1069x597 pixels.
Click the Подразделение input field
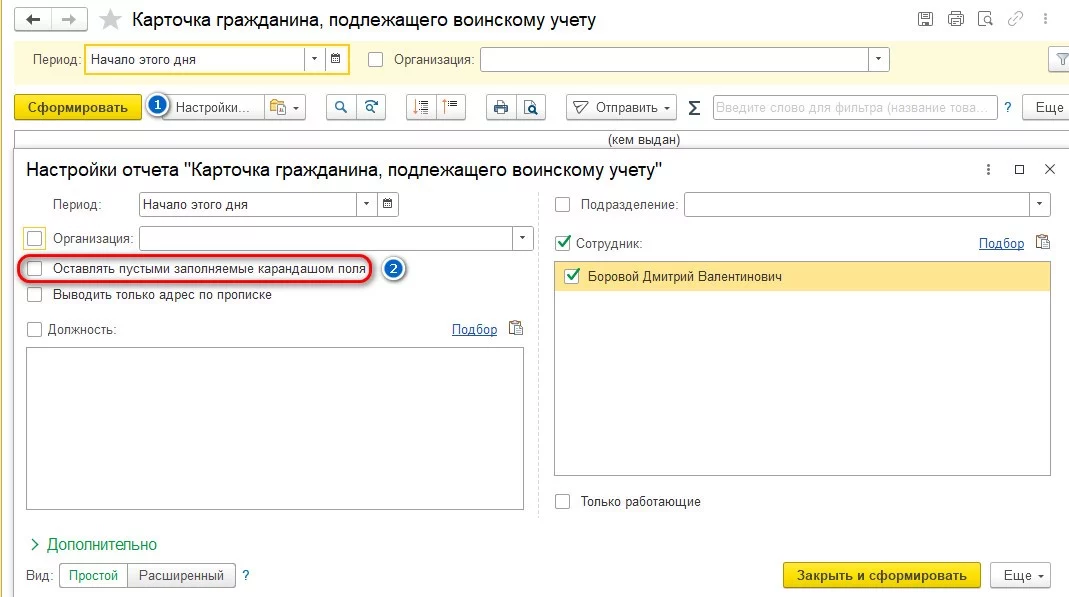[x=857, y=204]
